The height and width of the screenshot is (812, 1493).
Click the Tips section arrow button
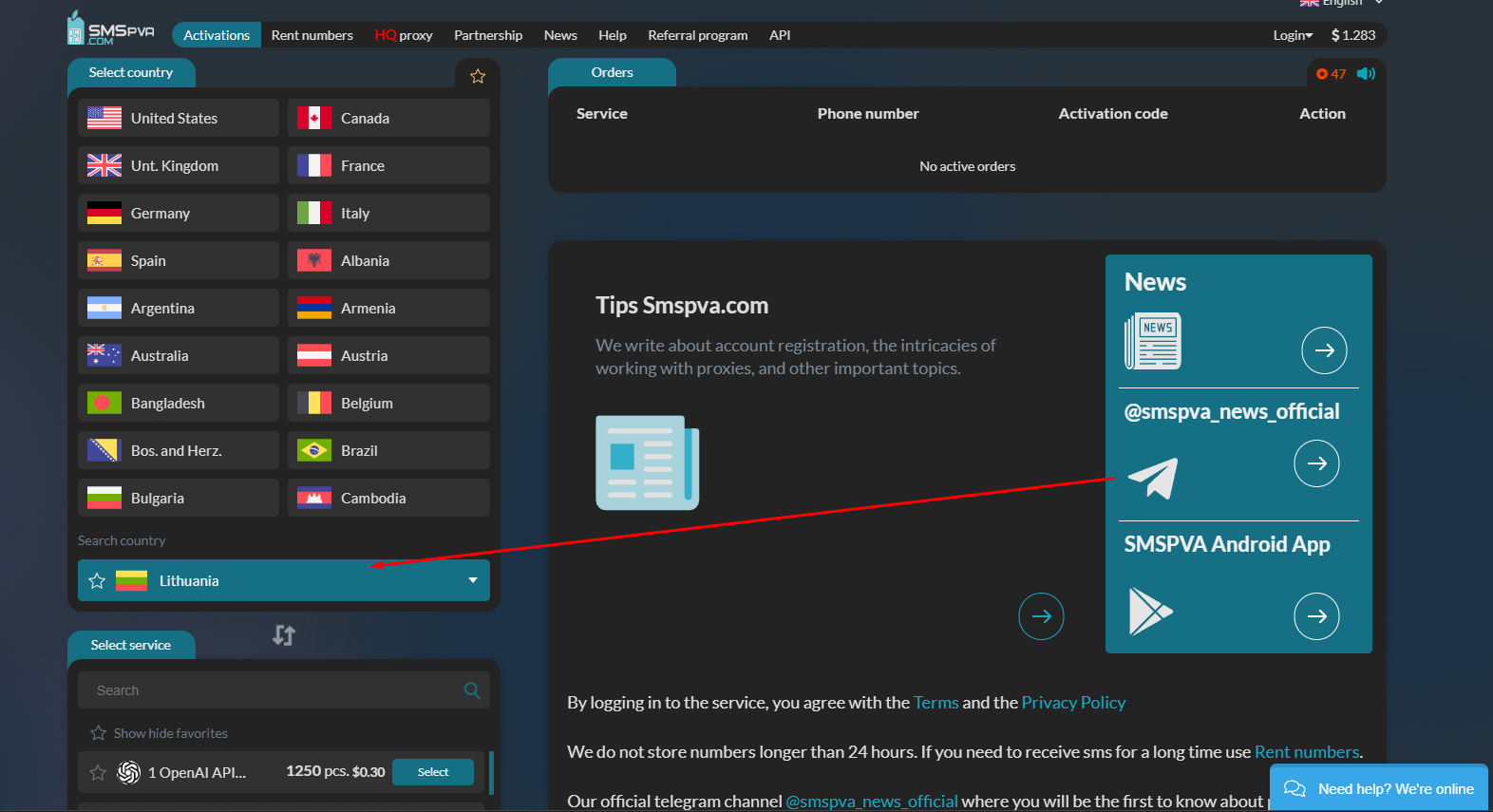tap(1041, 616)
